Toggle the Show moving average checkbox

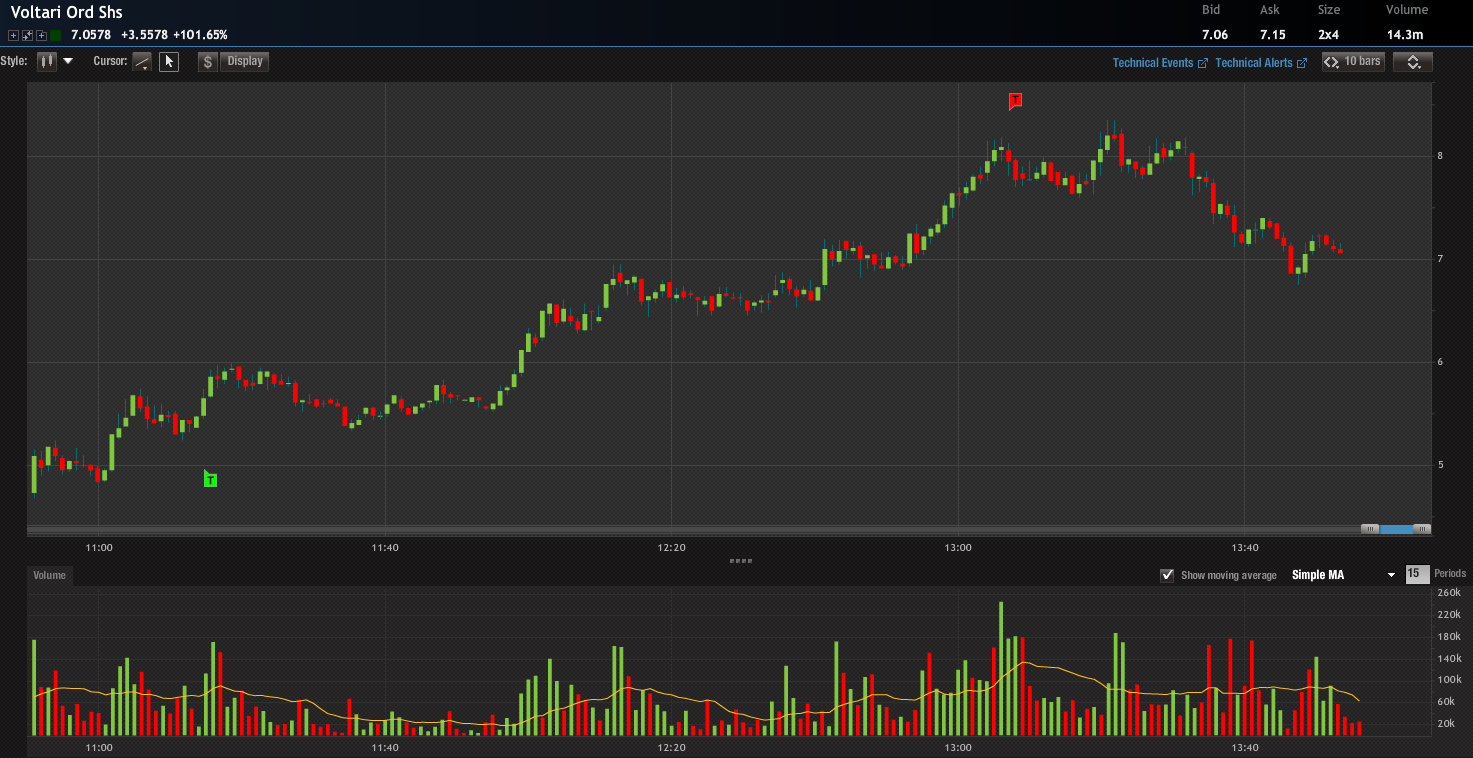click(1167, 575)
